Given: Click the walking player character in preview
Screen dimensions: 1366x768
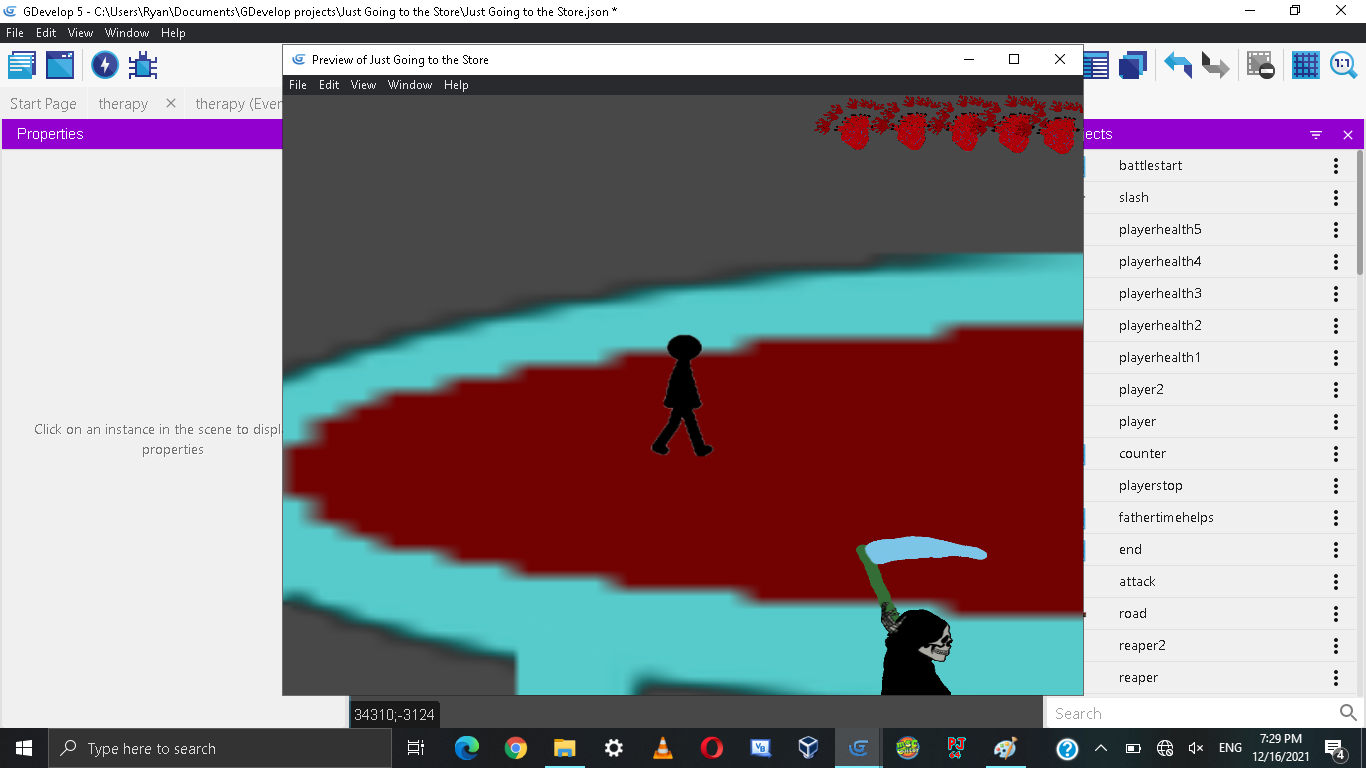Looking at the screenshot, I should click(x=682, y=396).
